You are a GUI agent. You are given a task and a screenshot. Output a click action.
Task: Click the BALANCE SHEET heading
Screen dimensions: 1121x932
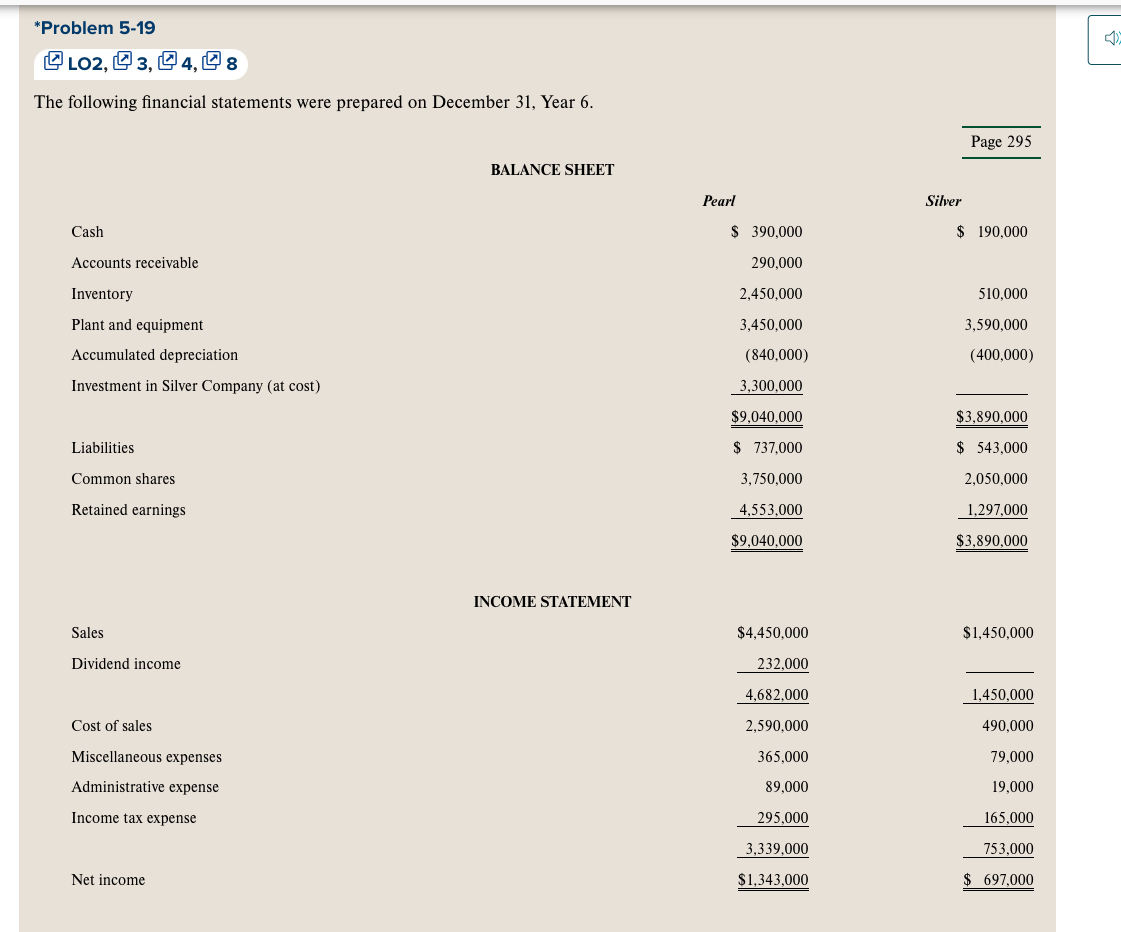click(x=552, y=170)
